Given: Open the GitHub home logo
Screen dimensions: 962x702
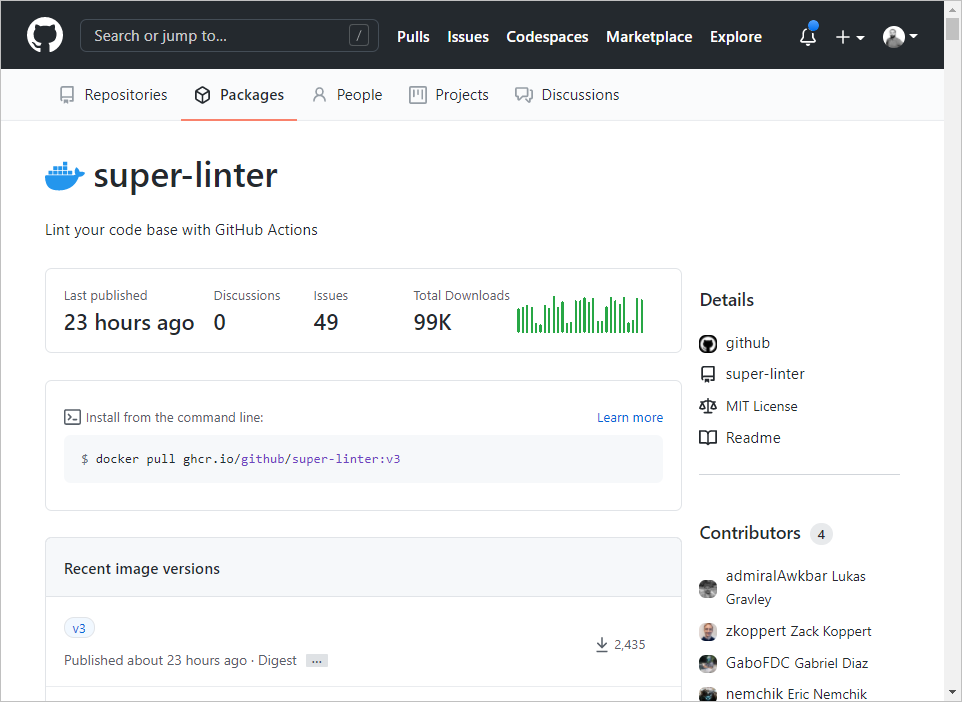Looking at the screenshot, I should point(45,35).
